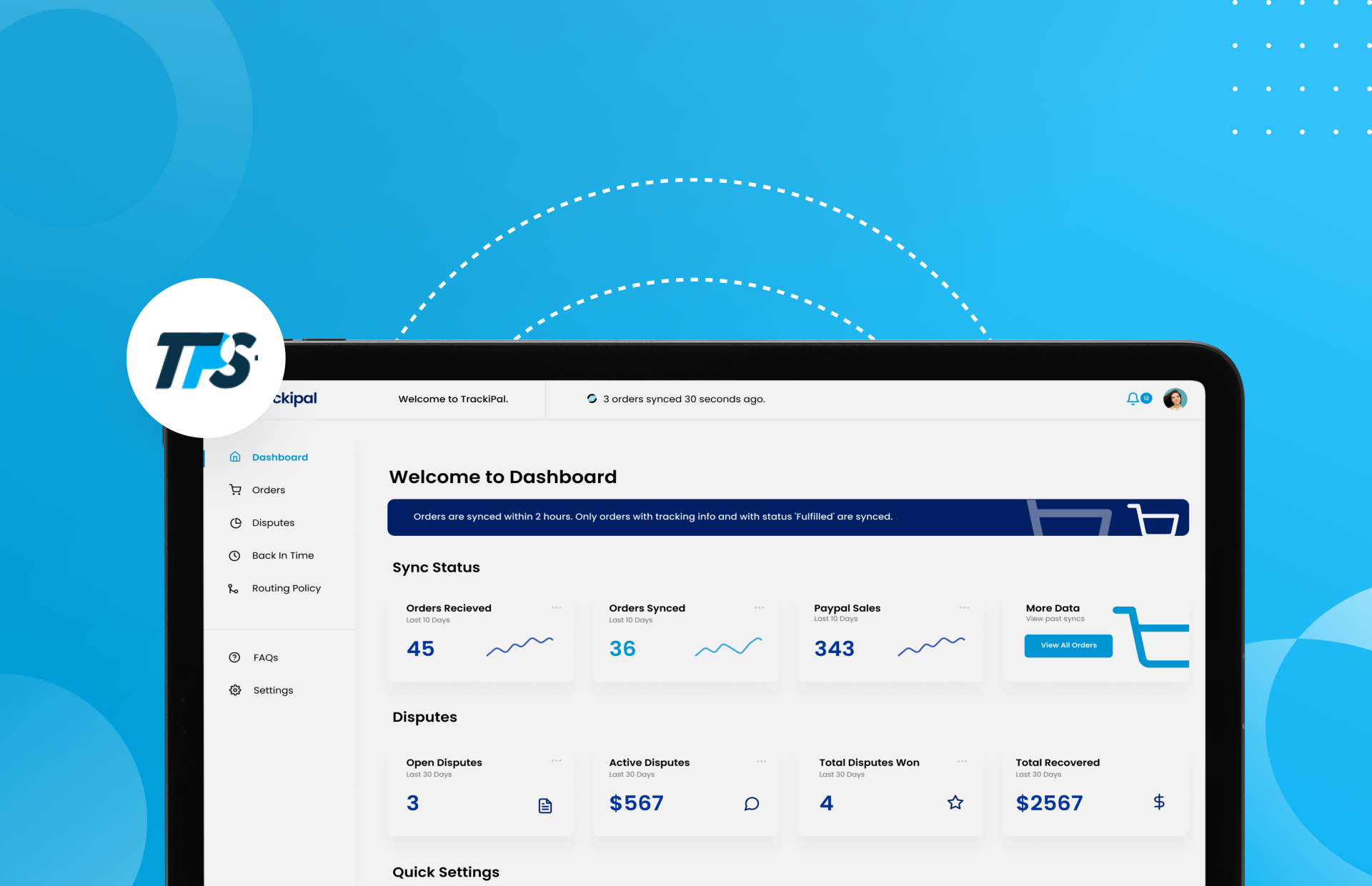
Task: Select Routing Policy in the sidebar
Action: 286,589
